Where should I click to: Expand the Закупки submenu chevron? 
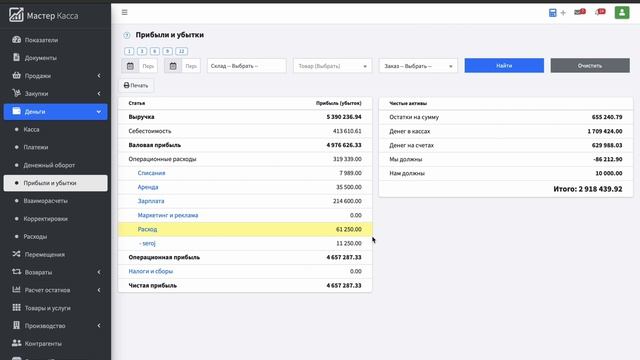pyautogui.click(x=99, y=93)
